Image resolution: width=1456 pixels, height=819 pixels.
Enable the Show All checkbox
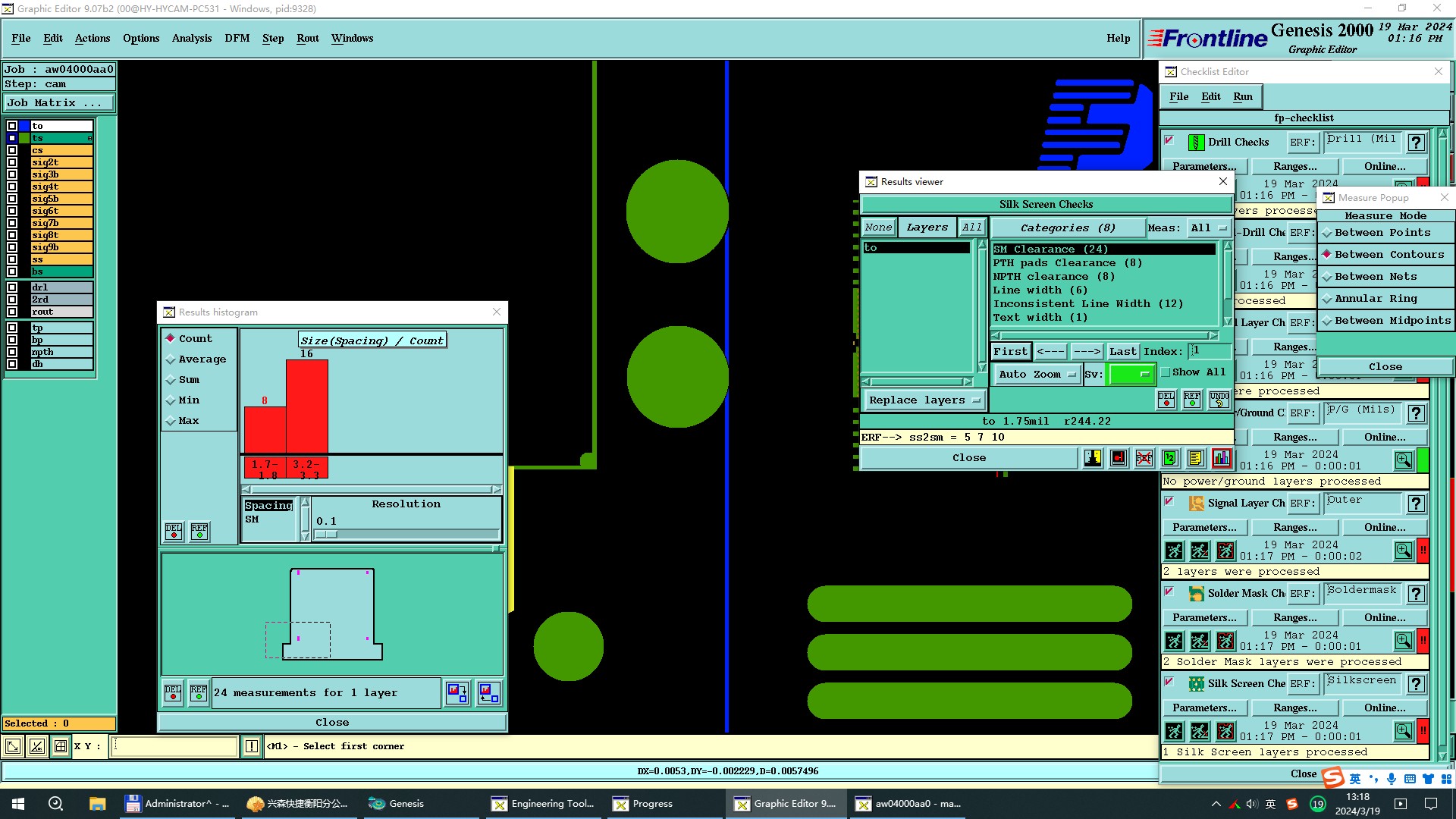(x=1166, y=372)
